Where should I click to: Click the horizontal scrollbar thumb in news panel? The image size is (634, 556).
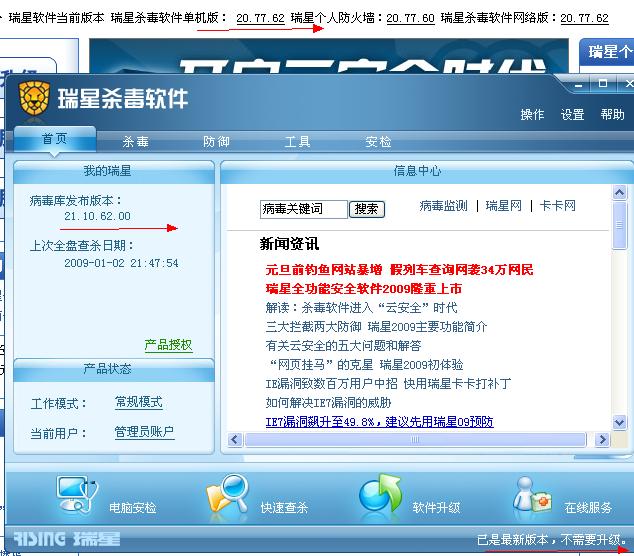(415, 440)
